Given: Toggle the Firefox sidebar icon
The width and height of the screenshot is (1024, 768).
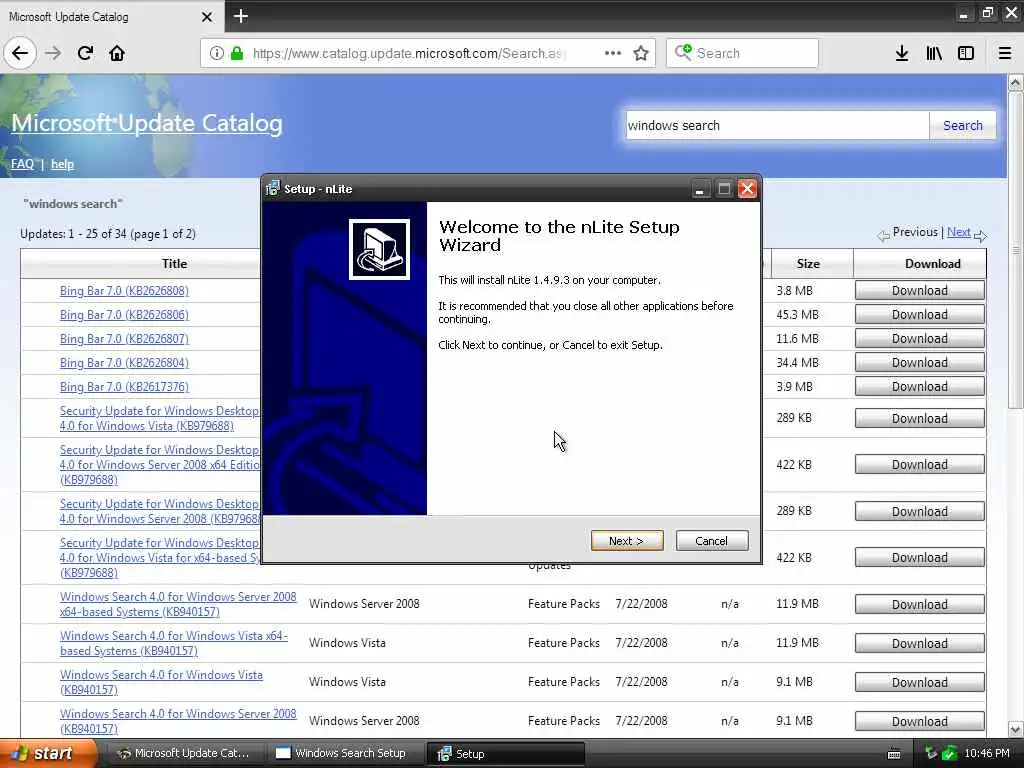Looking at the screenshot, I should [x=966, y=53].
